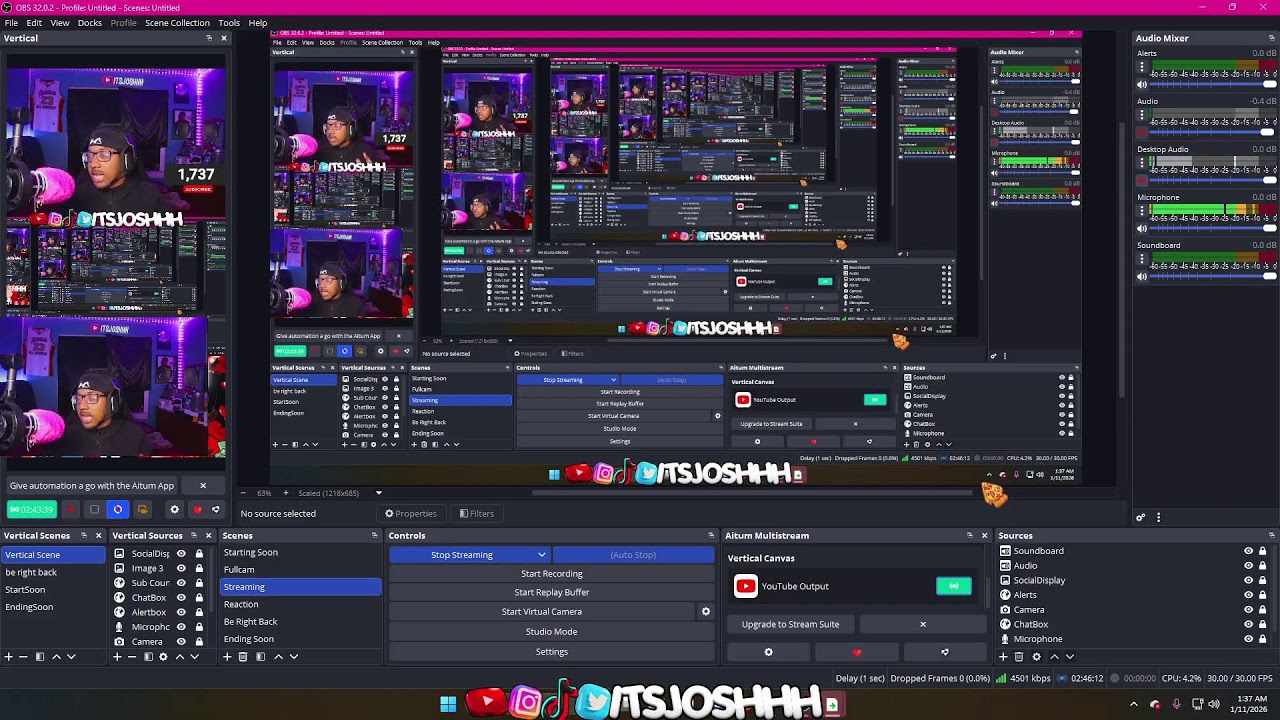This screenshot has height=720, width=1280.
Task: Add a new vertical scene with plus icon
Action: click(x=9, y=657)
